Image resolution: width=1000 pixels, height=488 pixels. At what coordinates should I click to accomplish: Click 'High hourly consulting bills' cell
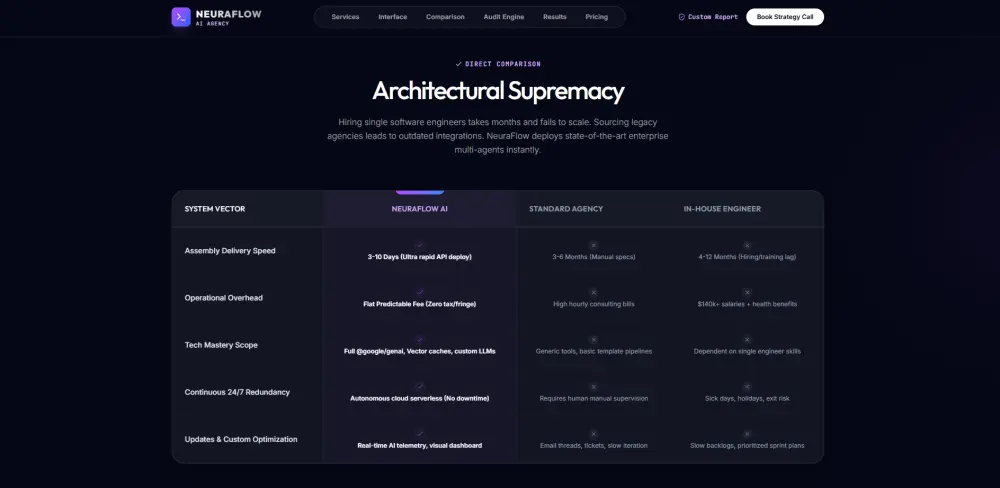(x=594, y=304)
